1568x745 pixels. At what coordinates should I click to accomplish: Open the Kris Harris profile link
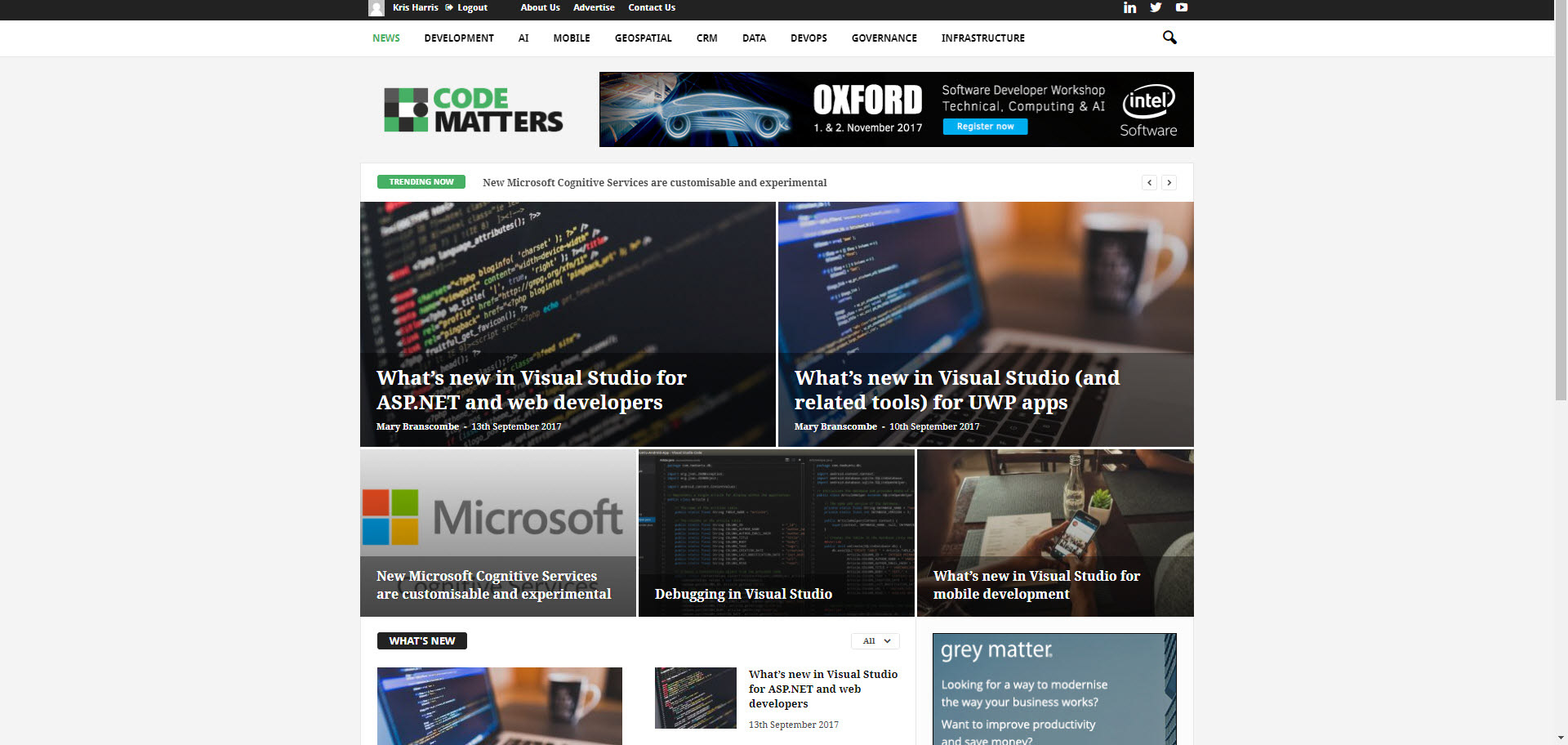[x=416, y=7]
